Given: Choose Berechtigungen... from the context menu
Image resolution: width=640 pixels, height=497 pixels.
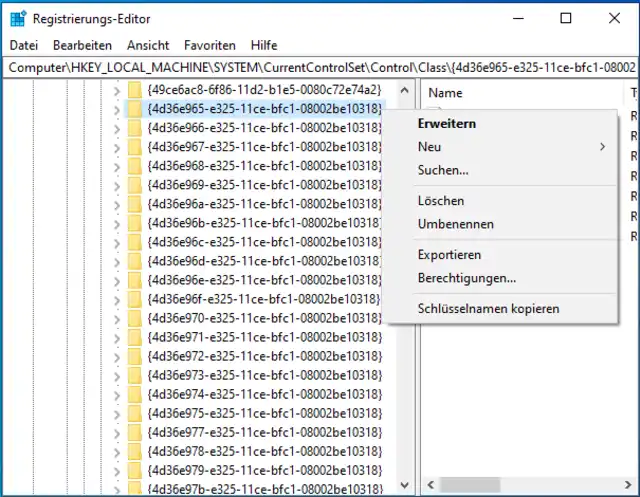Looking at the screenshot, I should 467,278.
